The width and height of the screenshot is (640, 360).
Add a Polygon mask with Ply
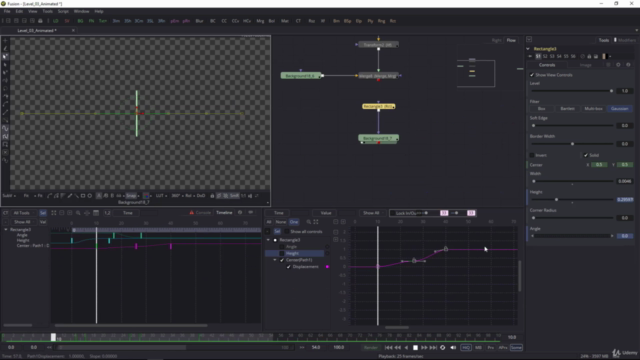point(370,21)
